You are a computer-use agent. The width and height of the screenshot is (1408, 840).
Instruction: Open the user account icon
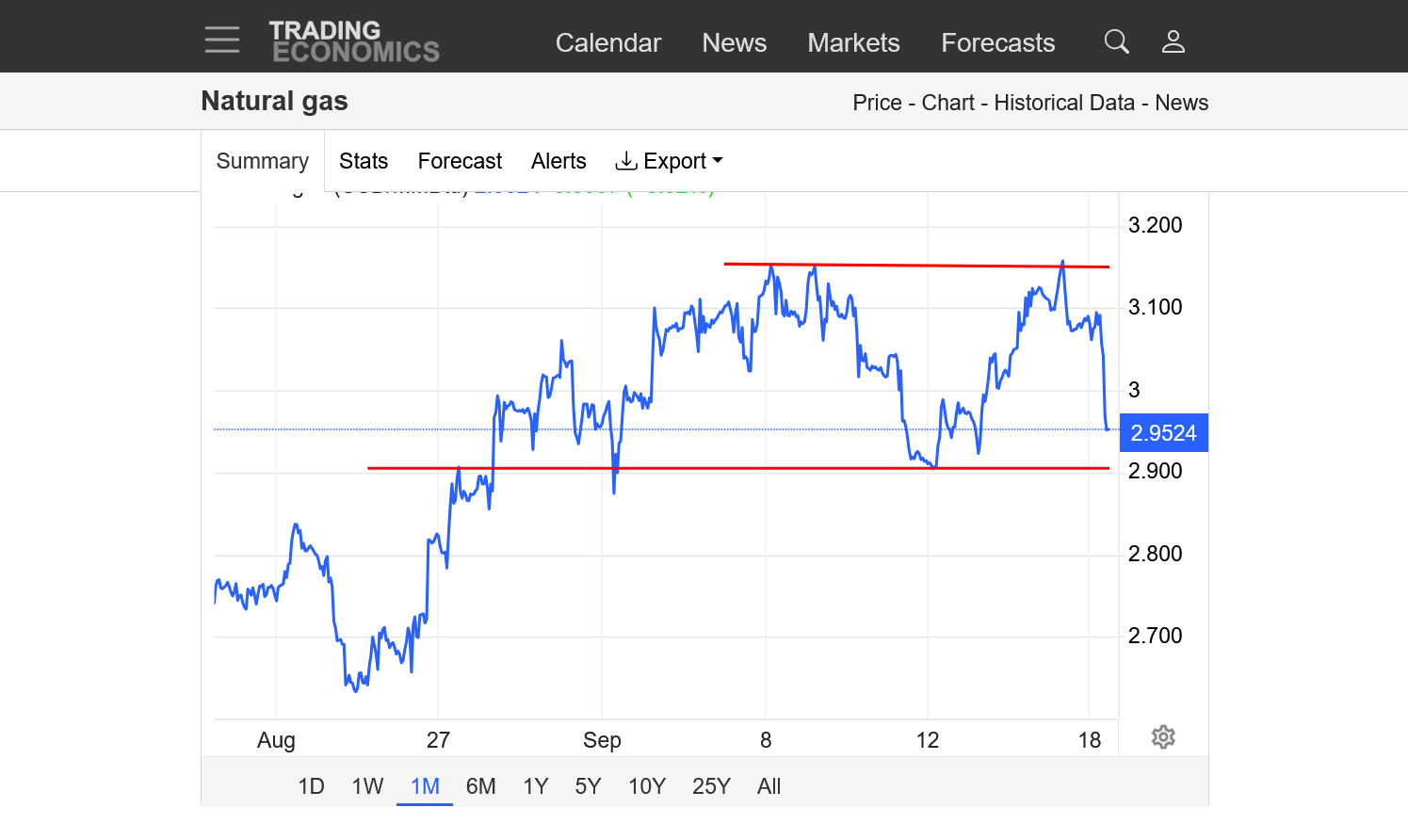point(1173,41)
